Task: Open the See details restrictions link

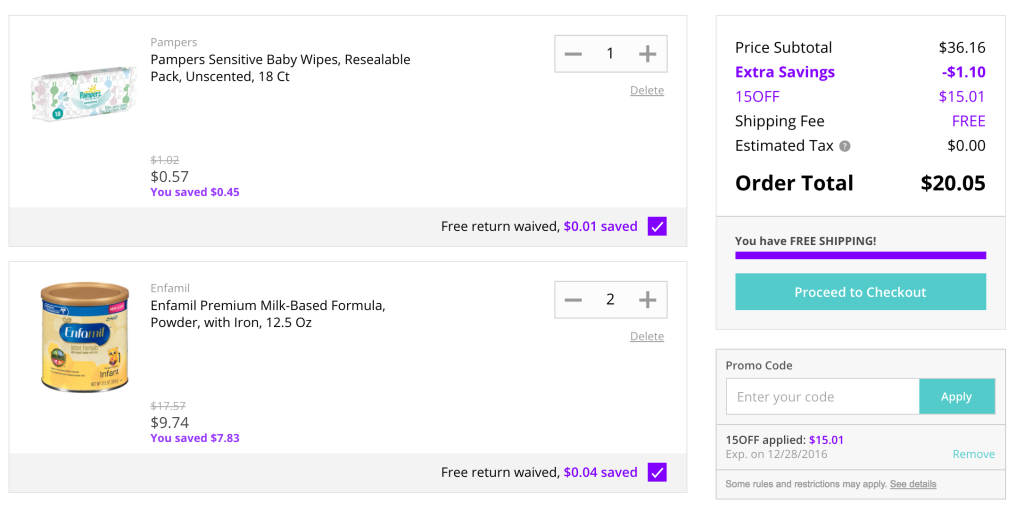Action: (x=913, y=484)
